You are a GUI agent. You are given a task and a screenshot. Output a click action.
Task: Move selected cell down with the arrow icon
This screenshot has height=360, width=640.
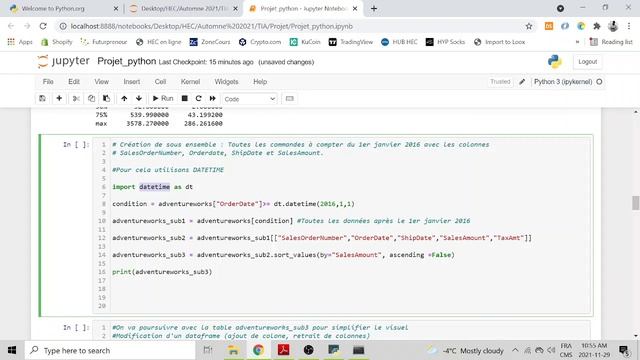(139, 98)
